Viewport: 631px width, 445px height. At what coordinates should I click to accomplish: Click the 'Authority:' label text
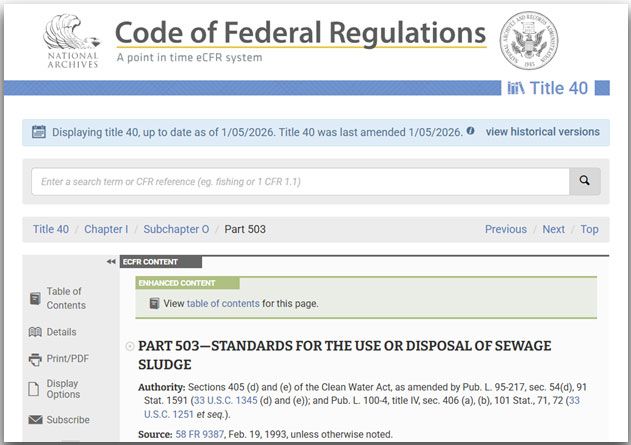162,387
